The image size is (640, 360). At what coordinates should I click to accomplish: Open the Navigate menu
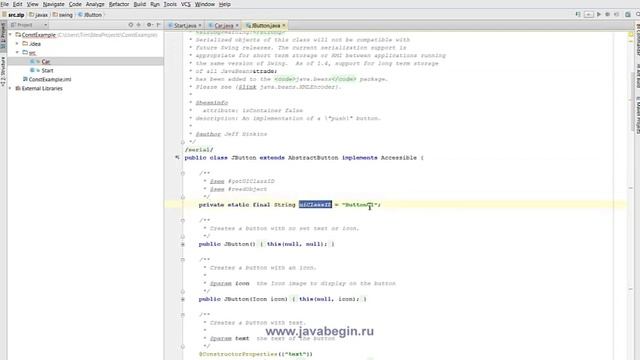53,4
